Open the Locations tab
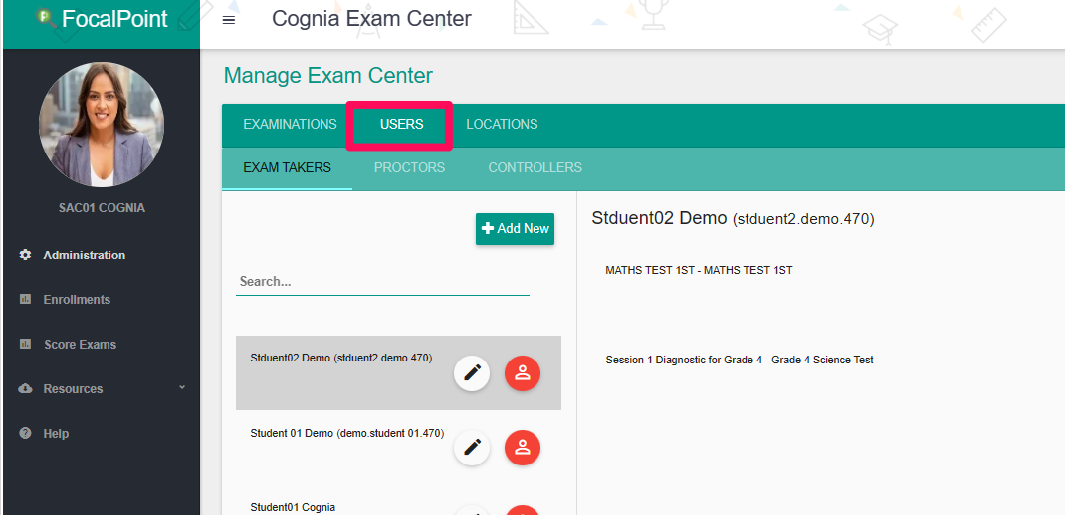1065x515 pixels. point(501,125)
